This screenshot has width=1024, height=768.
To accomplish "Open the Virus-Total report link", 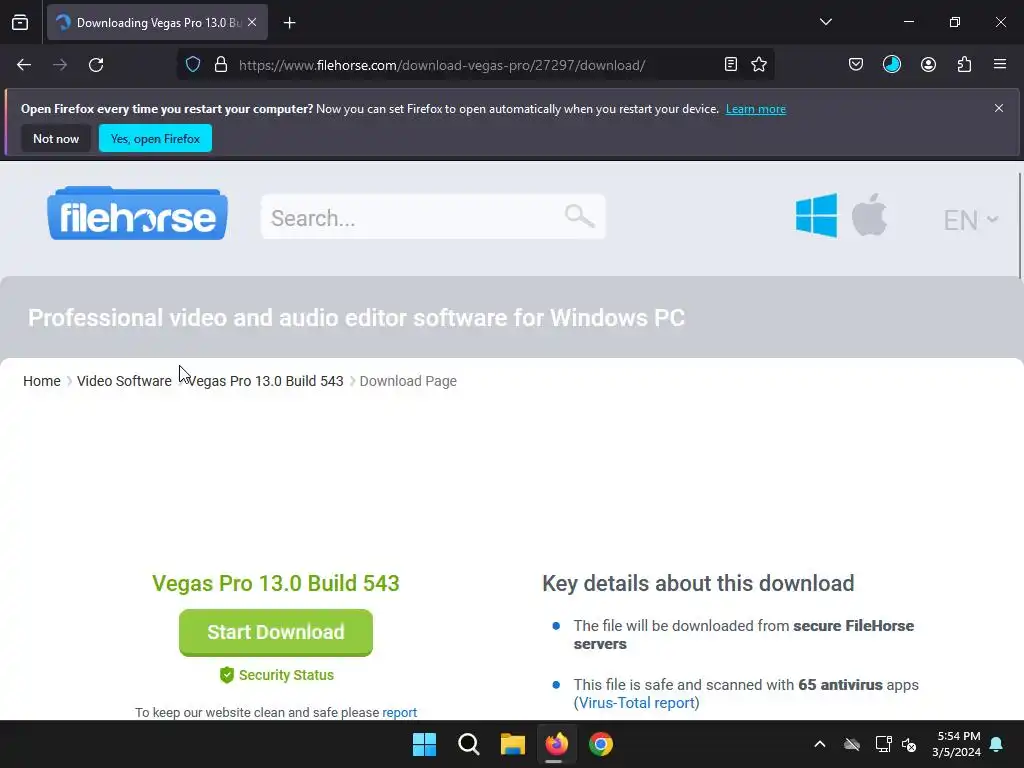I will tap(637, 703).
